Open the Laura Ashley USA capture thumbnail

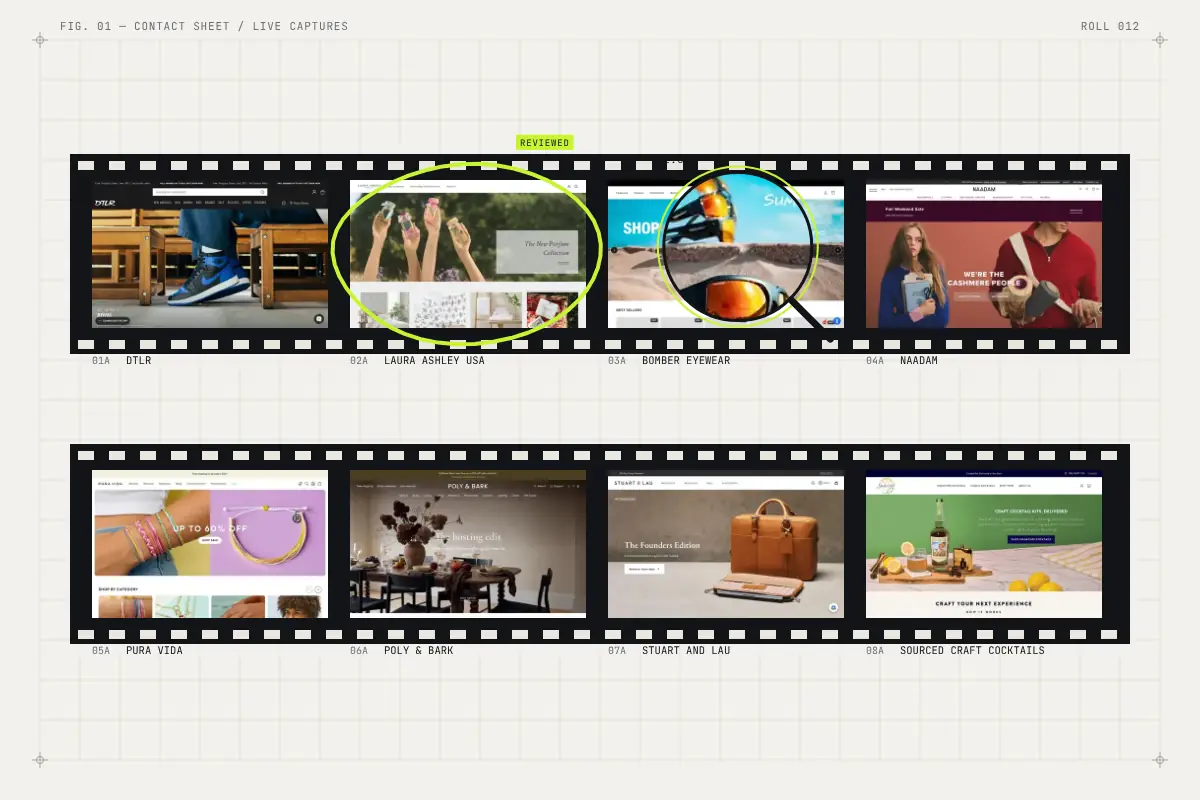coord(468,254)
